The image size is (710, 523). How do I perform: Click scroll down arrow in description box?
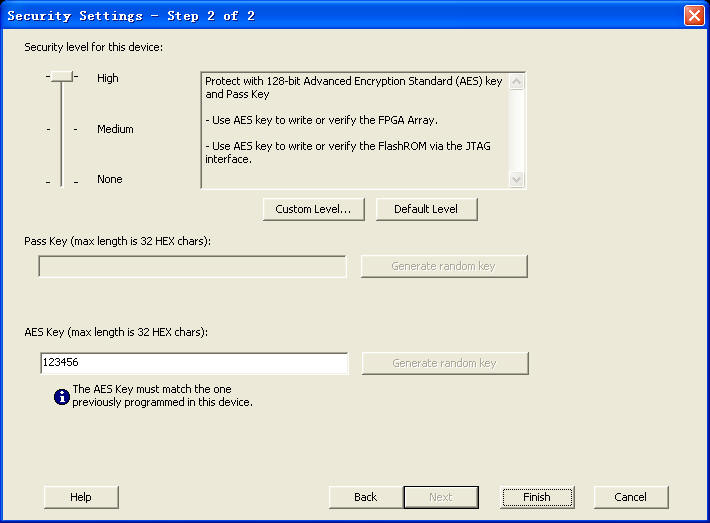[x=516, y=179]
